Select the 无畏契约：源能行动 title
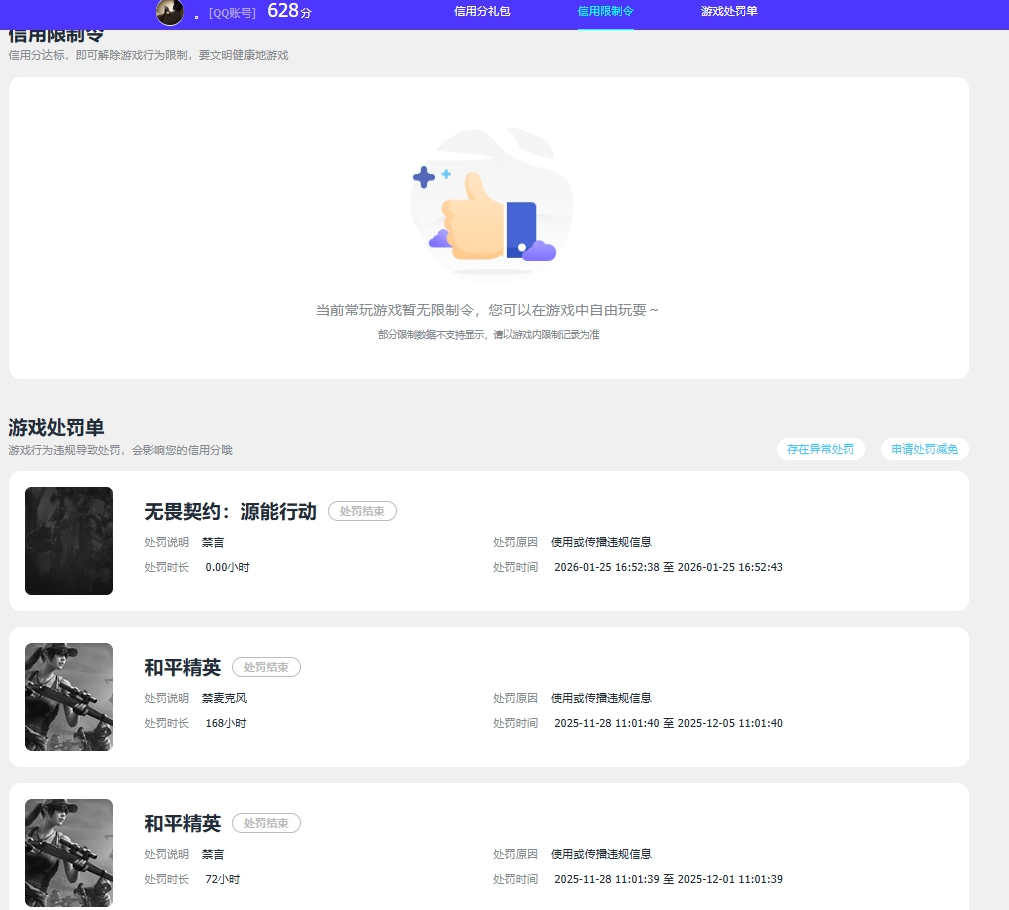This screenshot has height=910, width=1009. point(230,512)
